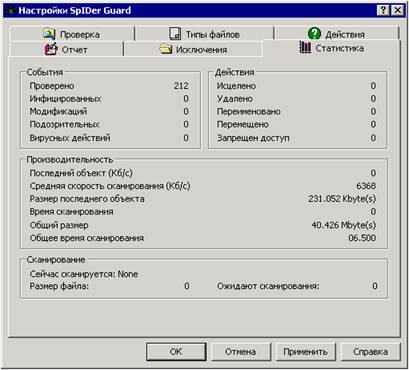Switch to the Проверка tab
This screenshot has height=370, width=409.
point(72,34)
